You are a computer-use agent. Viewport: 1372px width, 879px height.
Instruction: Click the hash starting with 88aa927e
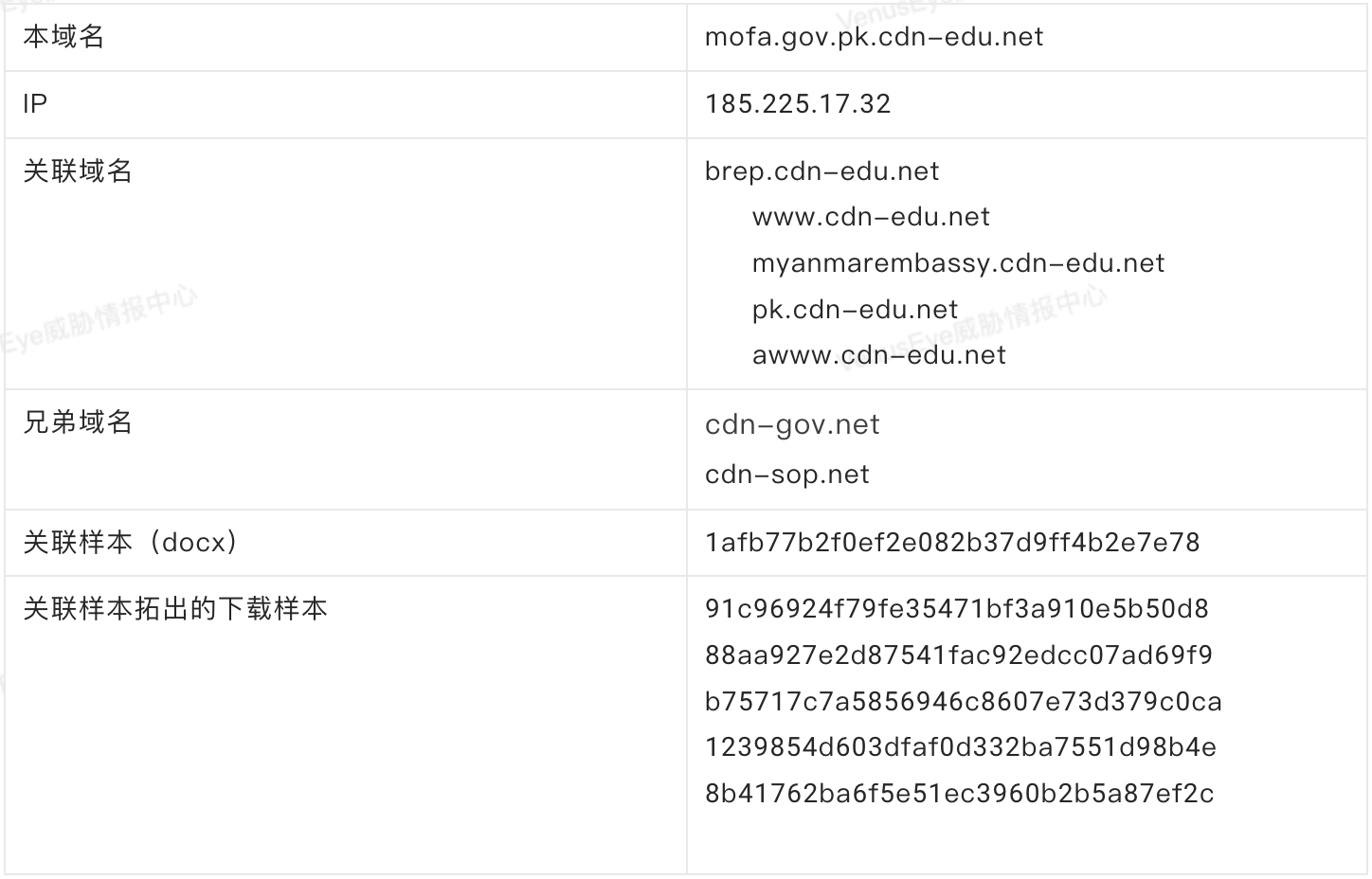pos(959,655)
